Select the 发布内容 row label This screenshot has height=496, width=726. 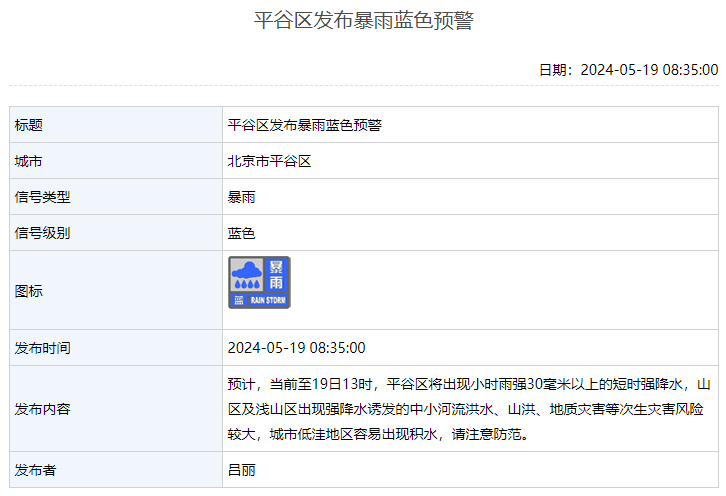click(x=43, y=409)
